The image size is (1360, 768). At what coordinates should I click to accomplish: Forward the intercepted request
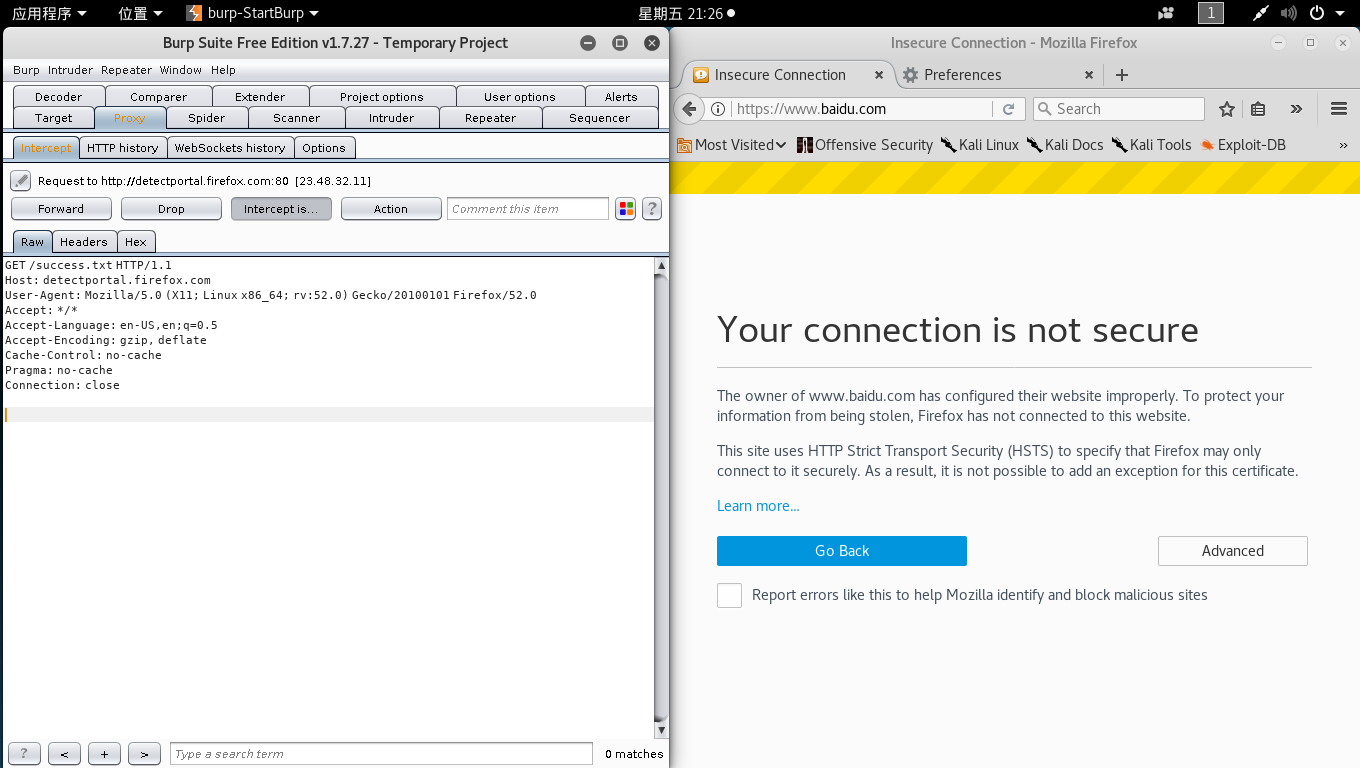(61, 209)
